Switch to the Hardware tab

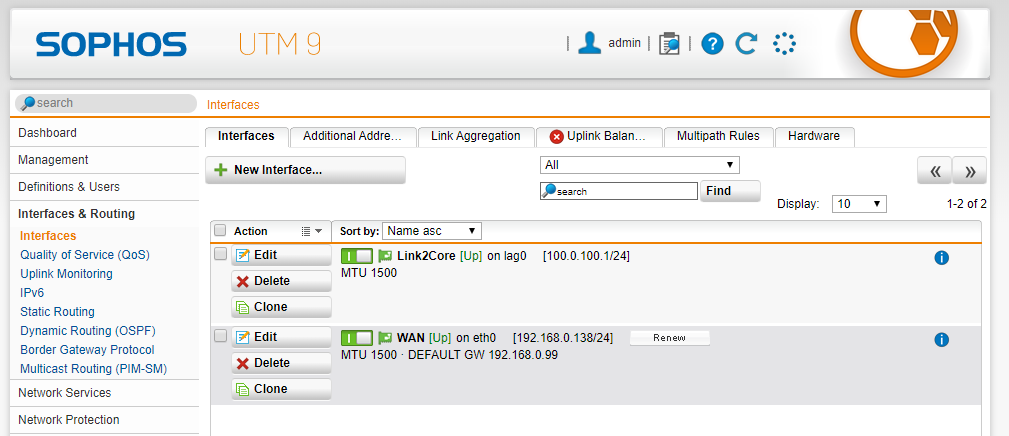click(x=814, y=136)
